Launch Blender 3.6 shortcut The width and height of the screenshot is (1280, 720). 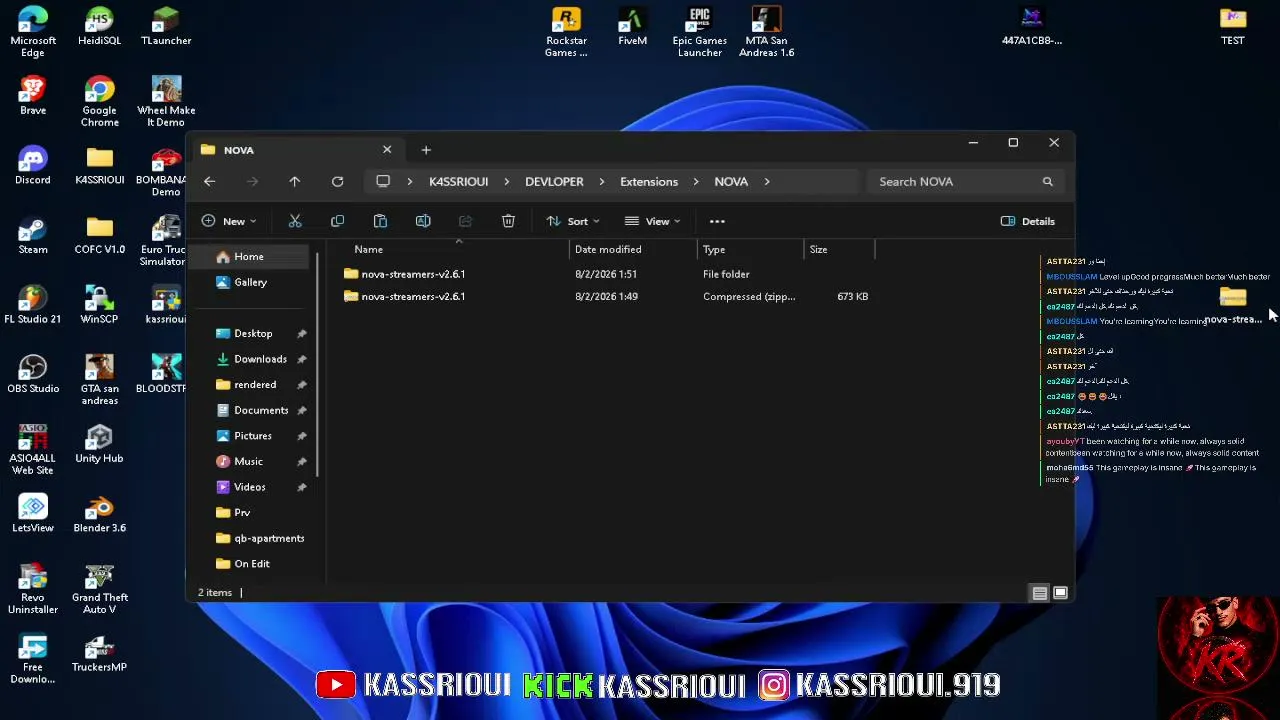(99, 515)
